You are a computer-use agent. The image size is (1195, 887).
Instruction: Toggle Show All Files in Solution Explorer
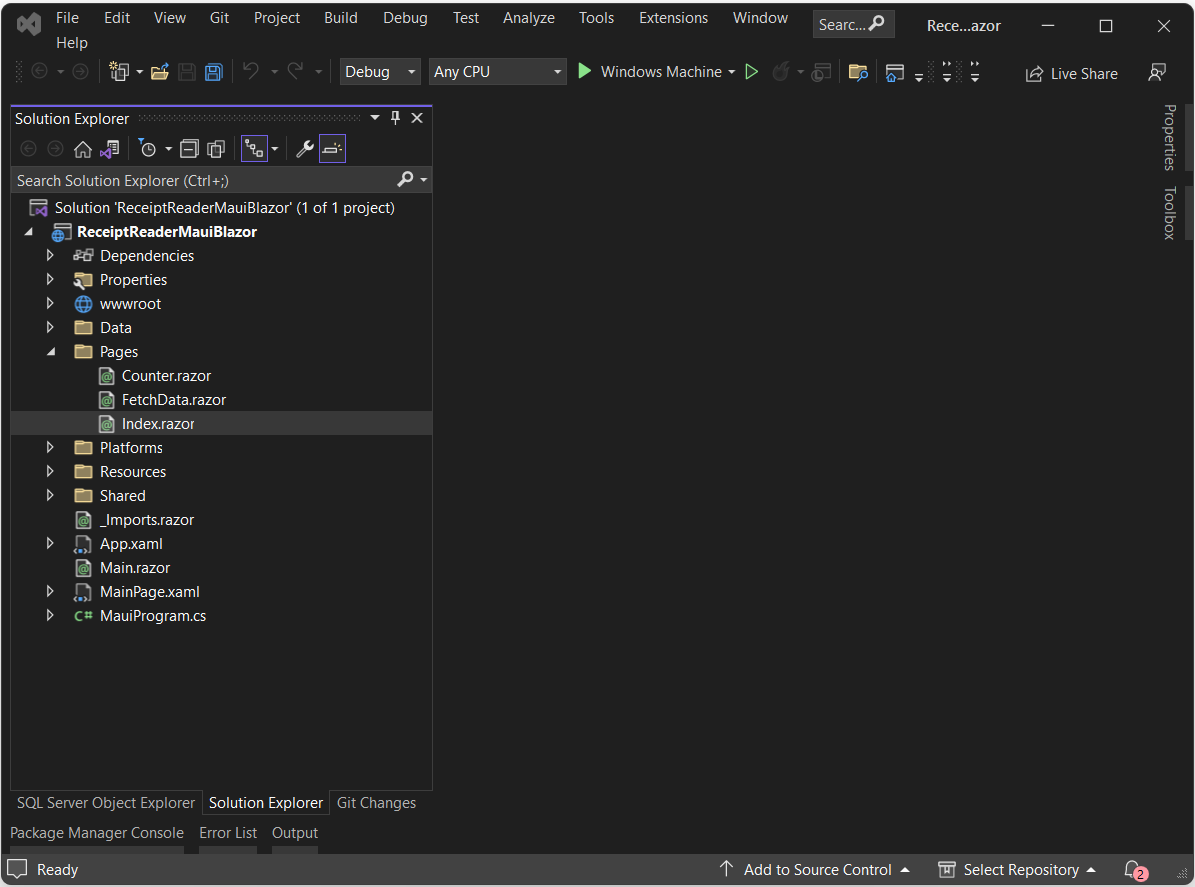pyautogui.click(x=216, y=149)
